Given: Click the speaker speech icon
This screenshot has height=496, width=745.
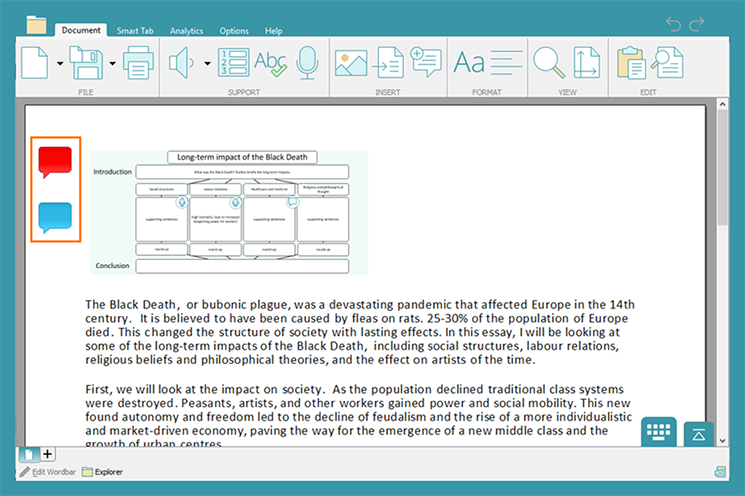Looking at the screenshot, I should point(181,62).
